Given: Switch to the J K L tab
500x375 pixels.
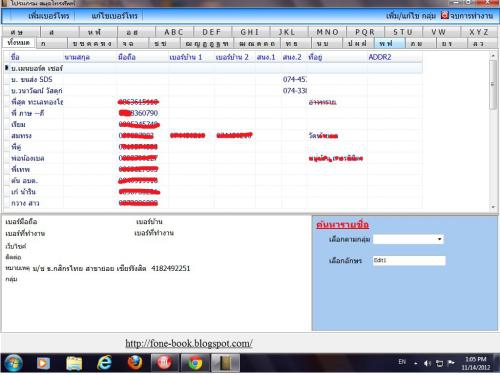Looking at the screenshot, I should point(288,32).
